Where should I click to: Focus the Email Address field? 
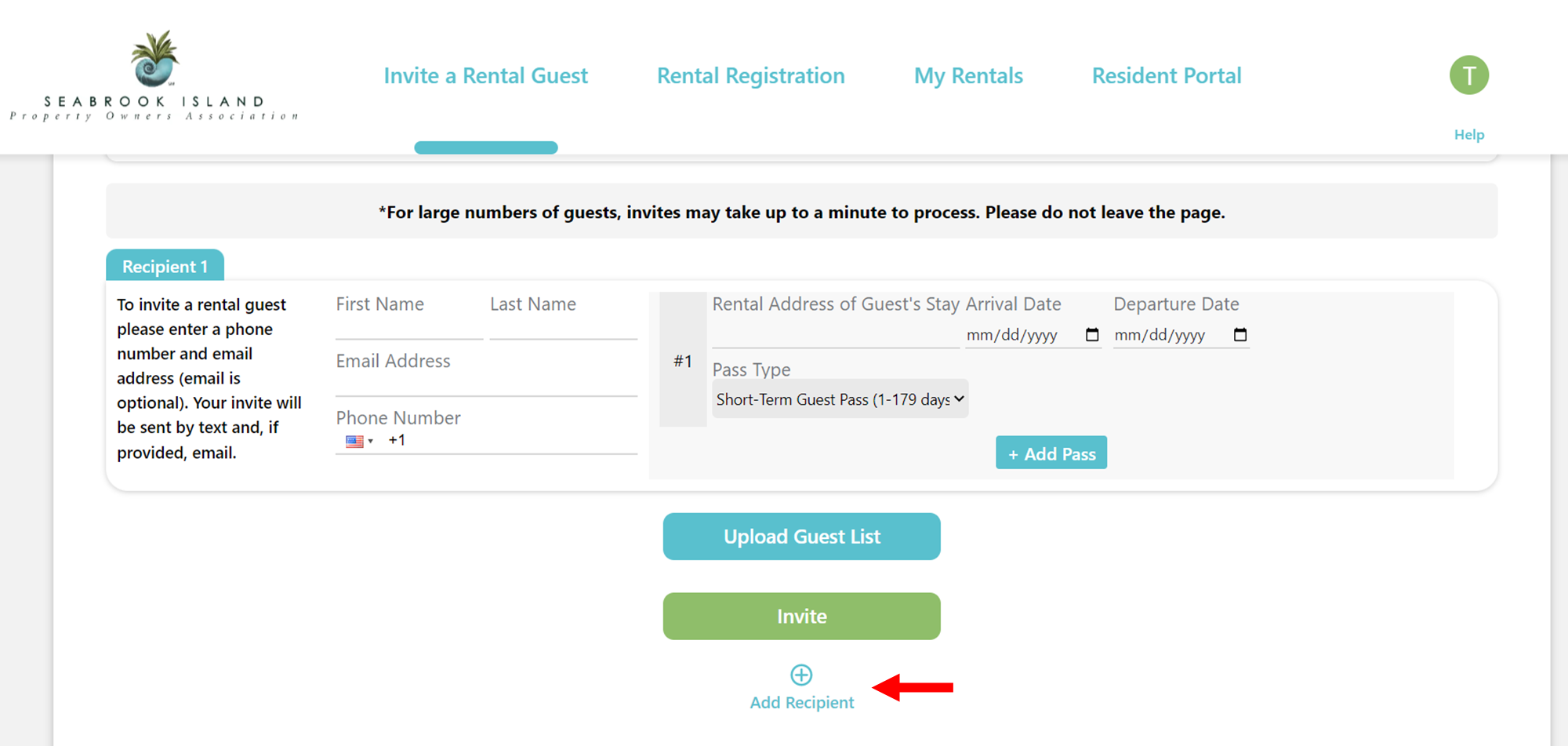tap(486, 373)
